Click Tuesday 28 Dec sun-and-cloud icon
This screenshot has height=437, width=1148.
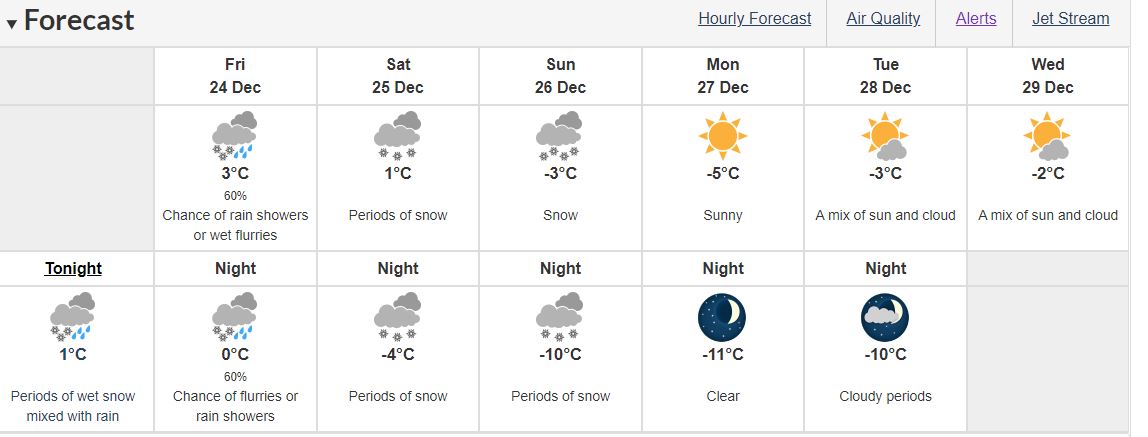(885, 135)
